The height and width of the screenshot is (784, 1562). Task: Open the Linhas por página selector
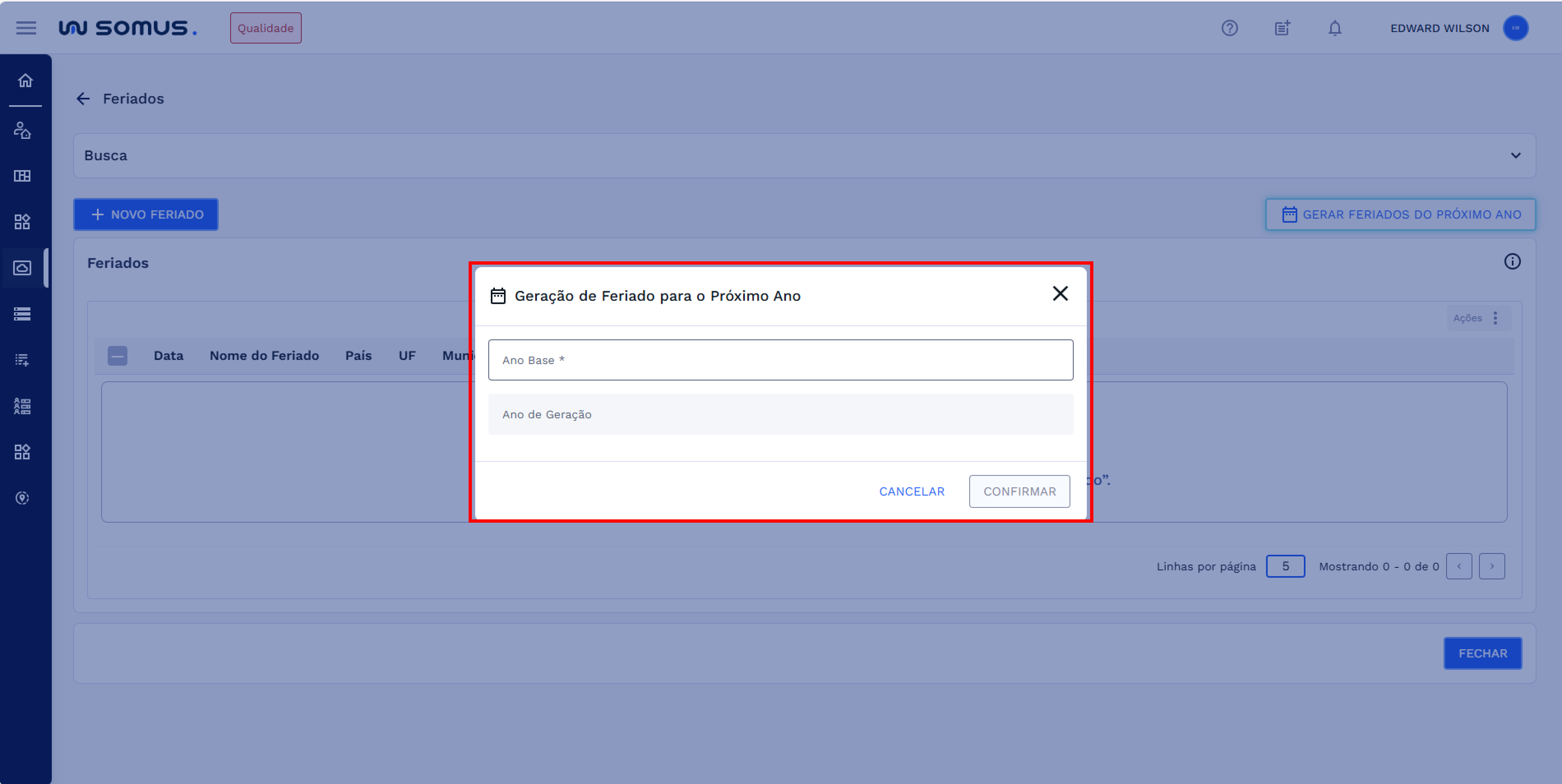pos(1285,566)
